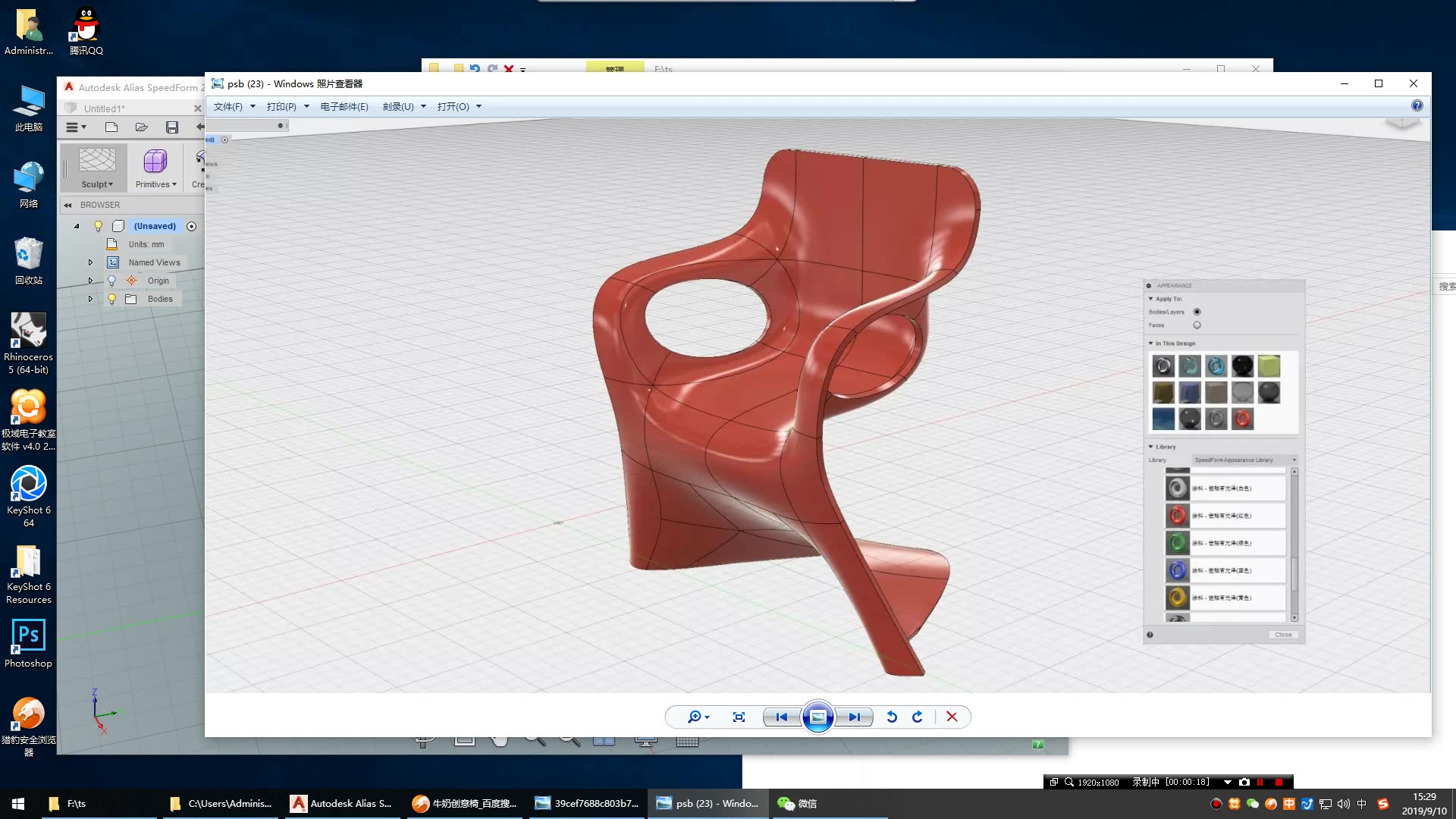Click the Photo Viewer help icon
The width and height of the screenshot is (1456, 819).
tap(1417, 106)
